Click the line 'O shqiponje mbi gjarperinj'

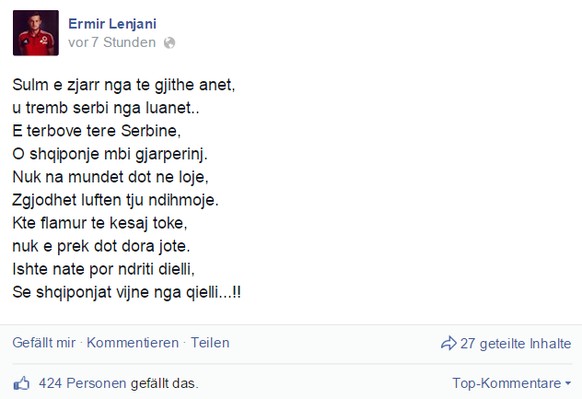110,154
